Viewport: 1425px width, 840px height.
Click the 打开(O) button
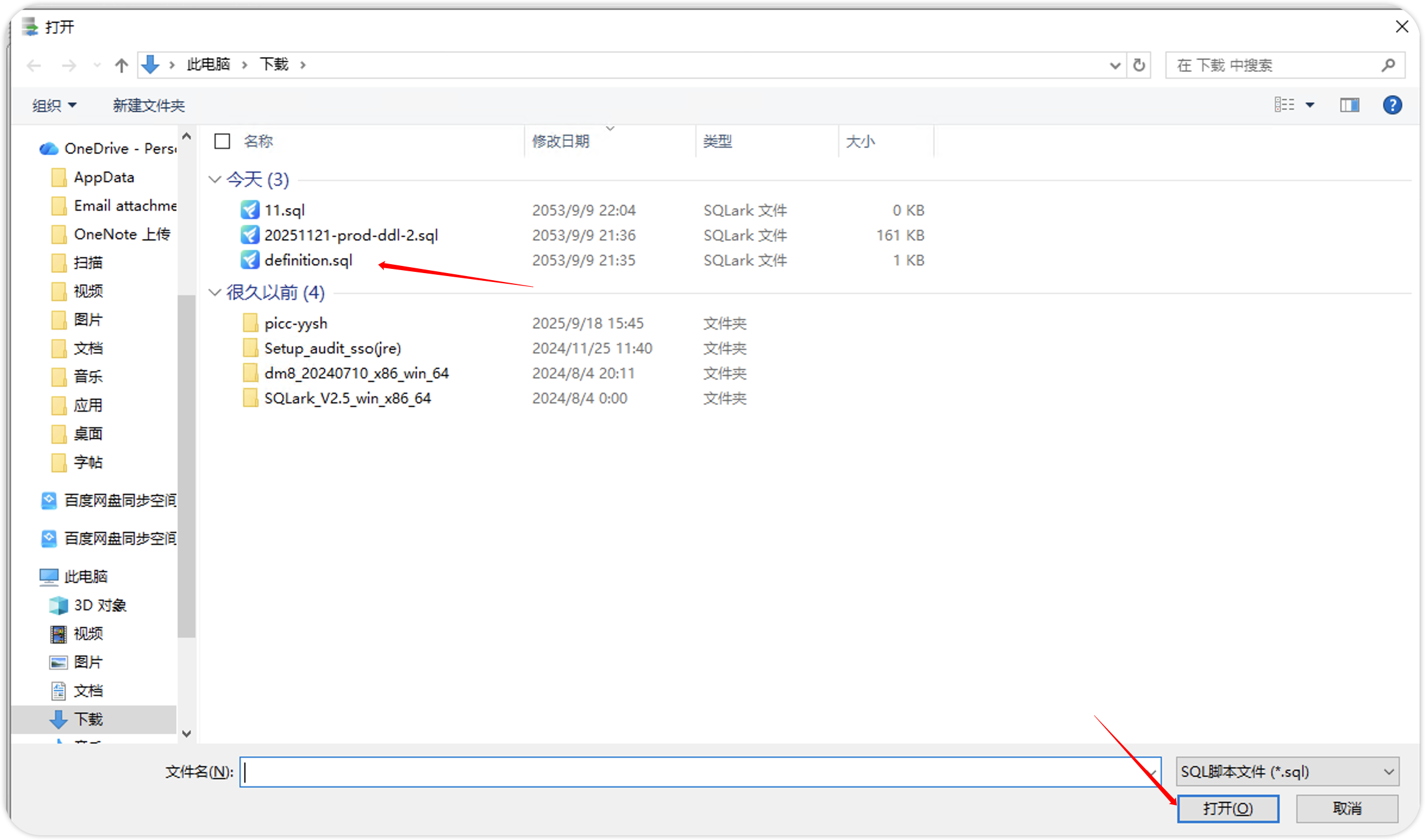pos(1227,808)
